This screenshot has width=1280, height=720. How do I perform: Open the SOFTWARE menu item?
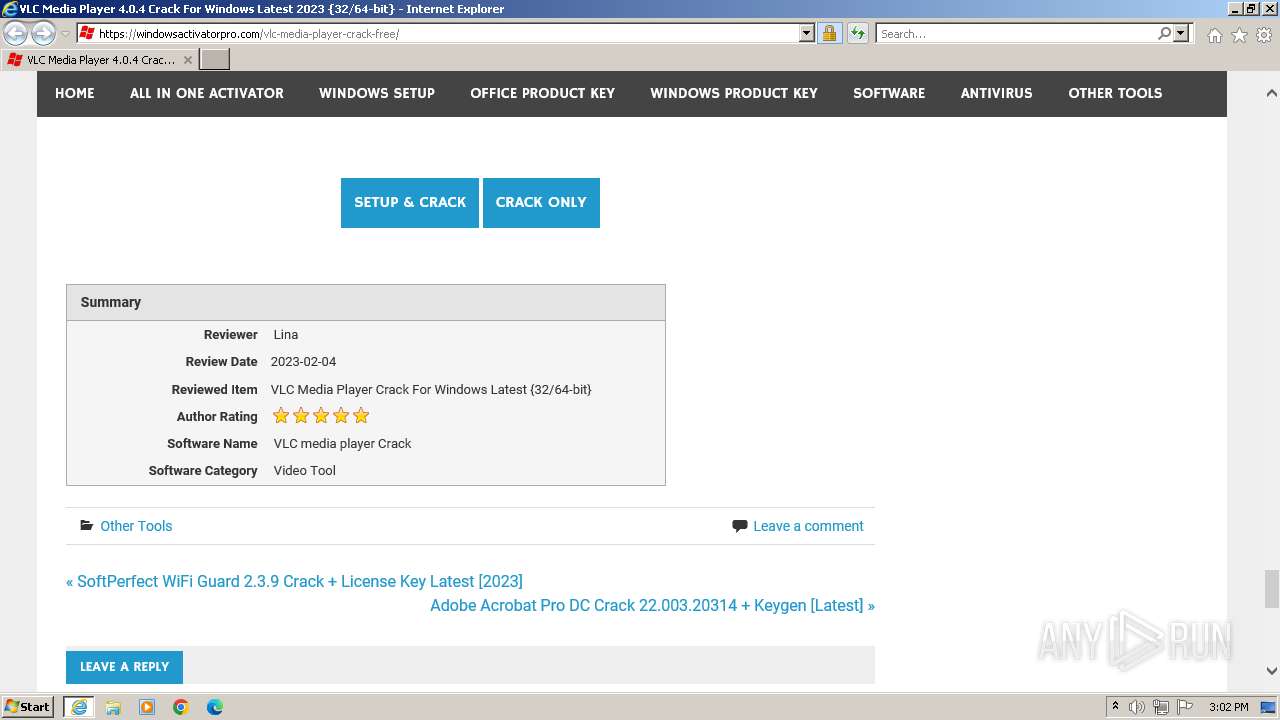coord(889,93)
